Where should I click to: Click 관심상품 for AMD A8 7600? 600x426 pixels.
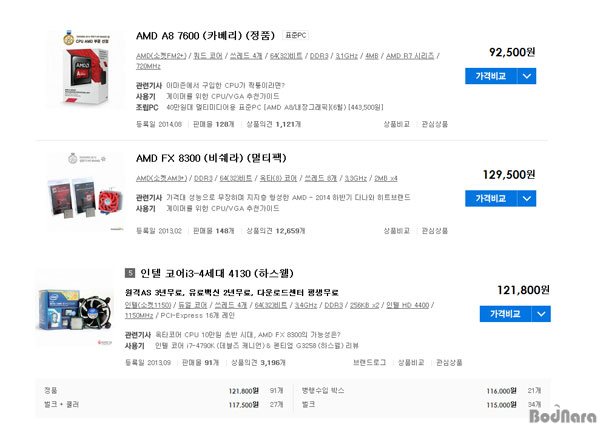pyautogui.click(x=435, y=124)
